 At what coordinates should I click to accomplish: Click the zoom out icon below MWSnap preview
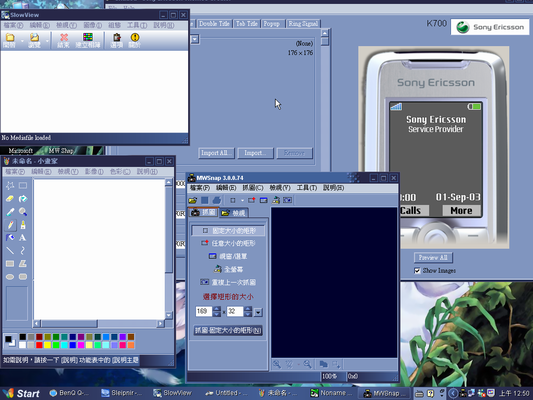(x=307, y=364)
